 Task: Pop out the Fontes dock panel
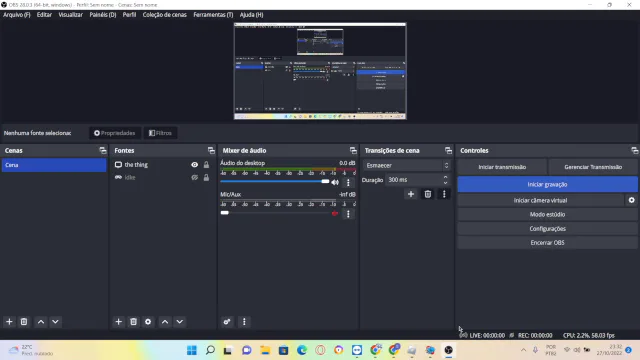[211, 150]
